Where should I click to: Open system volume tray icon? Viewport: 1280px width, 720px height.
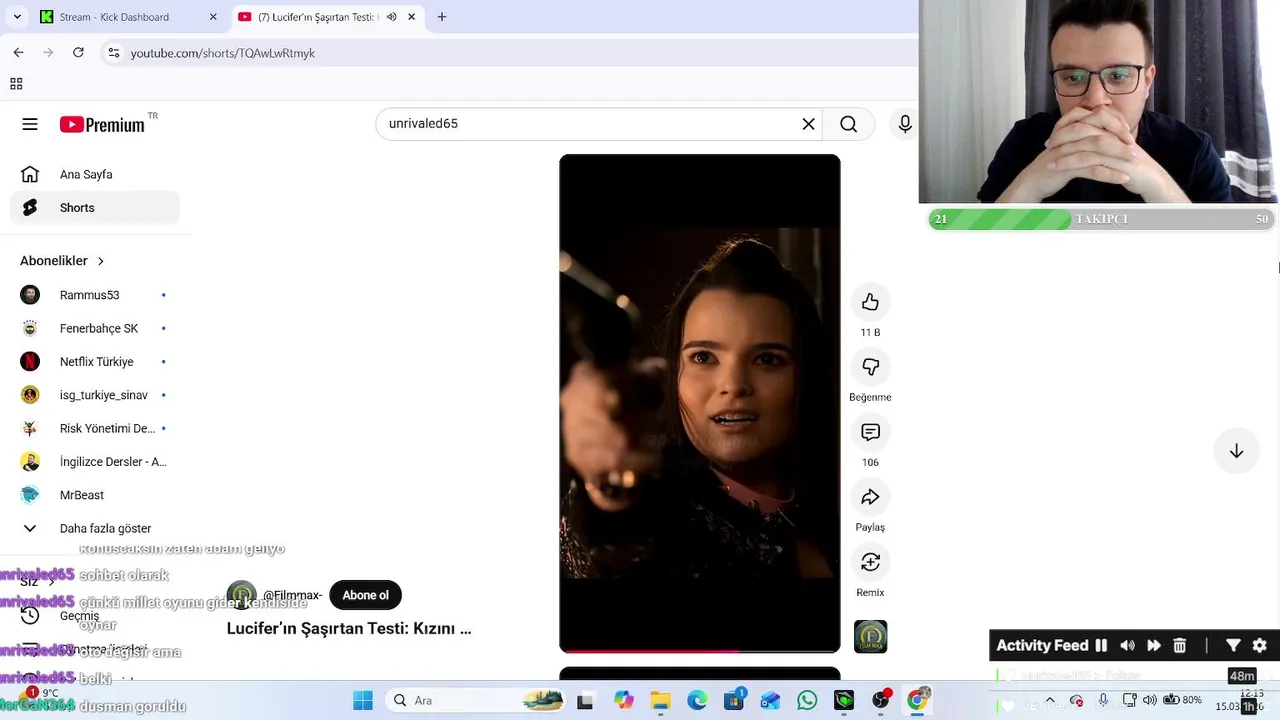(x=1150, y=700)
